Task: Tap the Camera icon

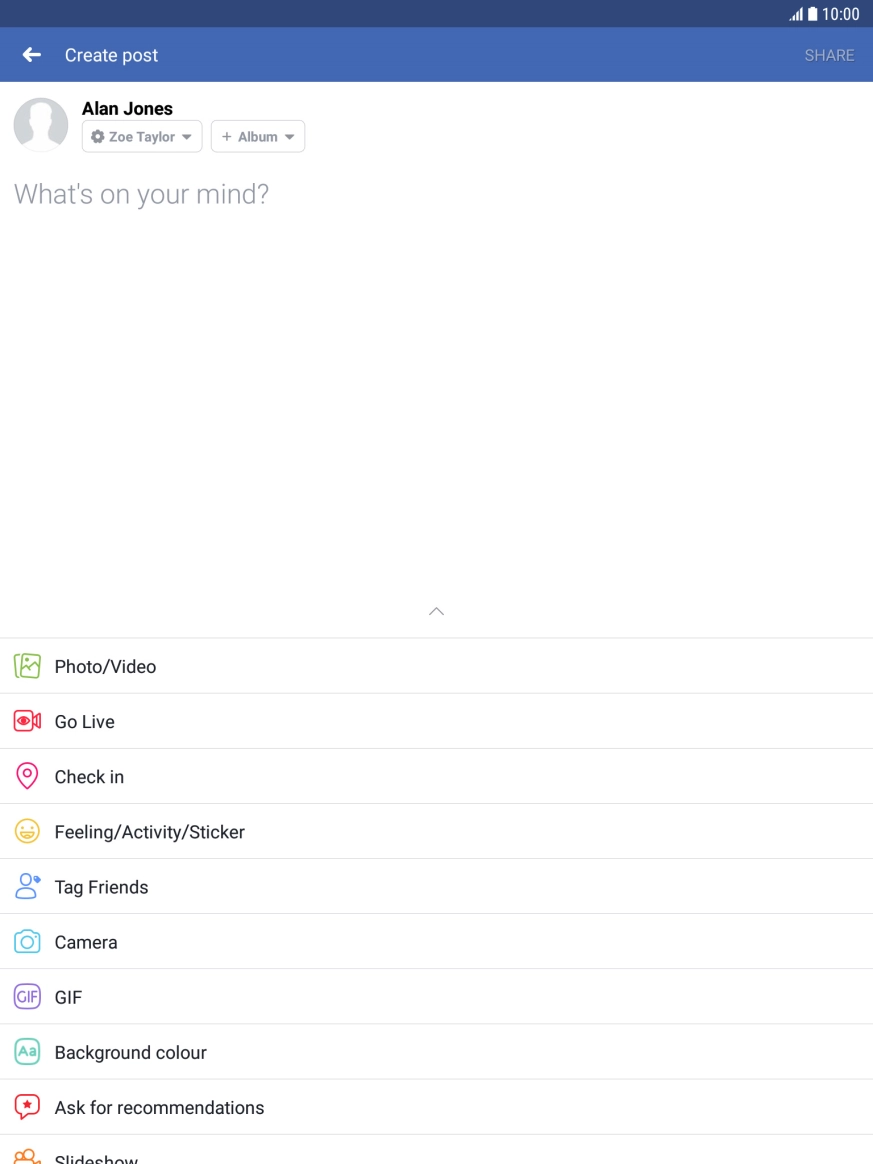Action: coord(27,941)
